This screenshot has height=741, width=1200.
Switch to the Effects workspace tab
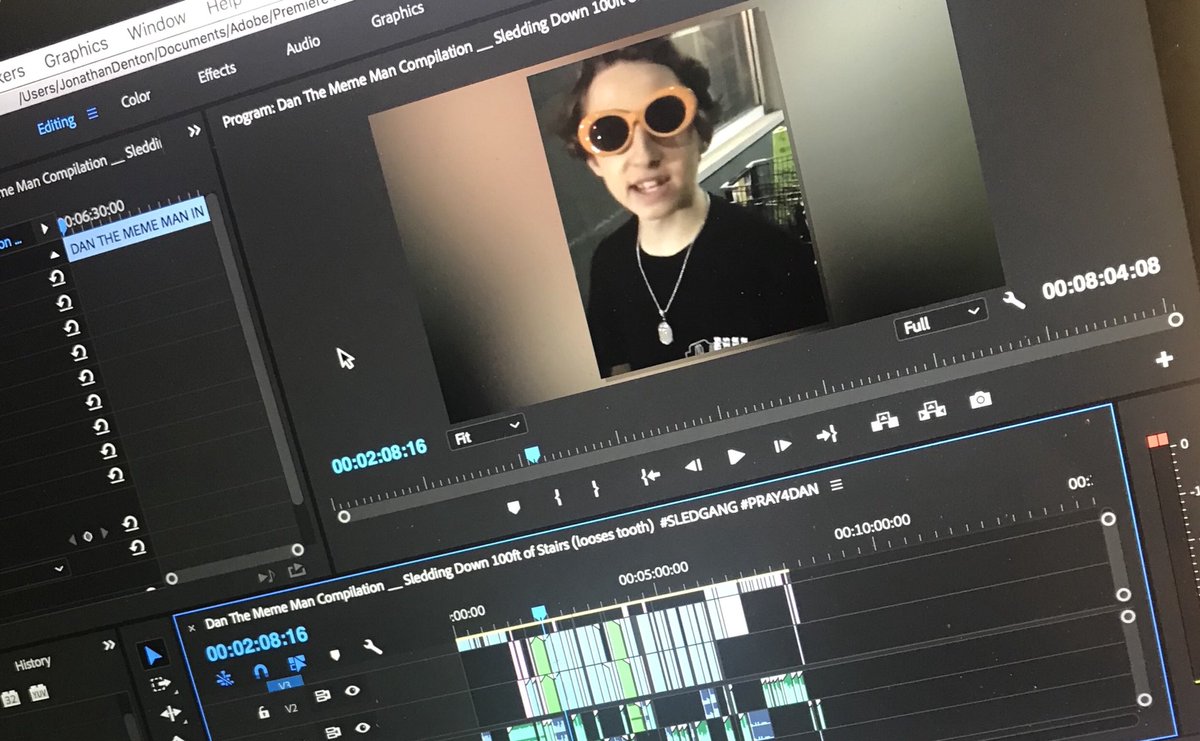[x=216, y=72]
